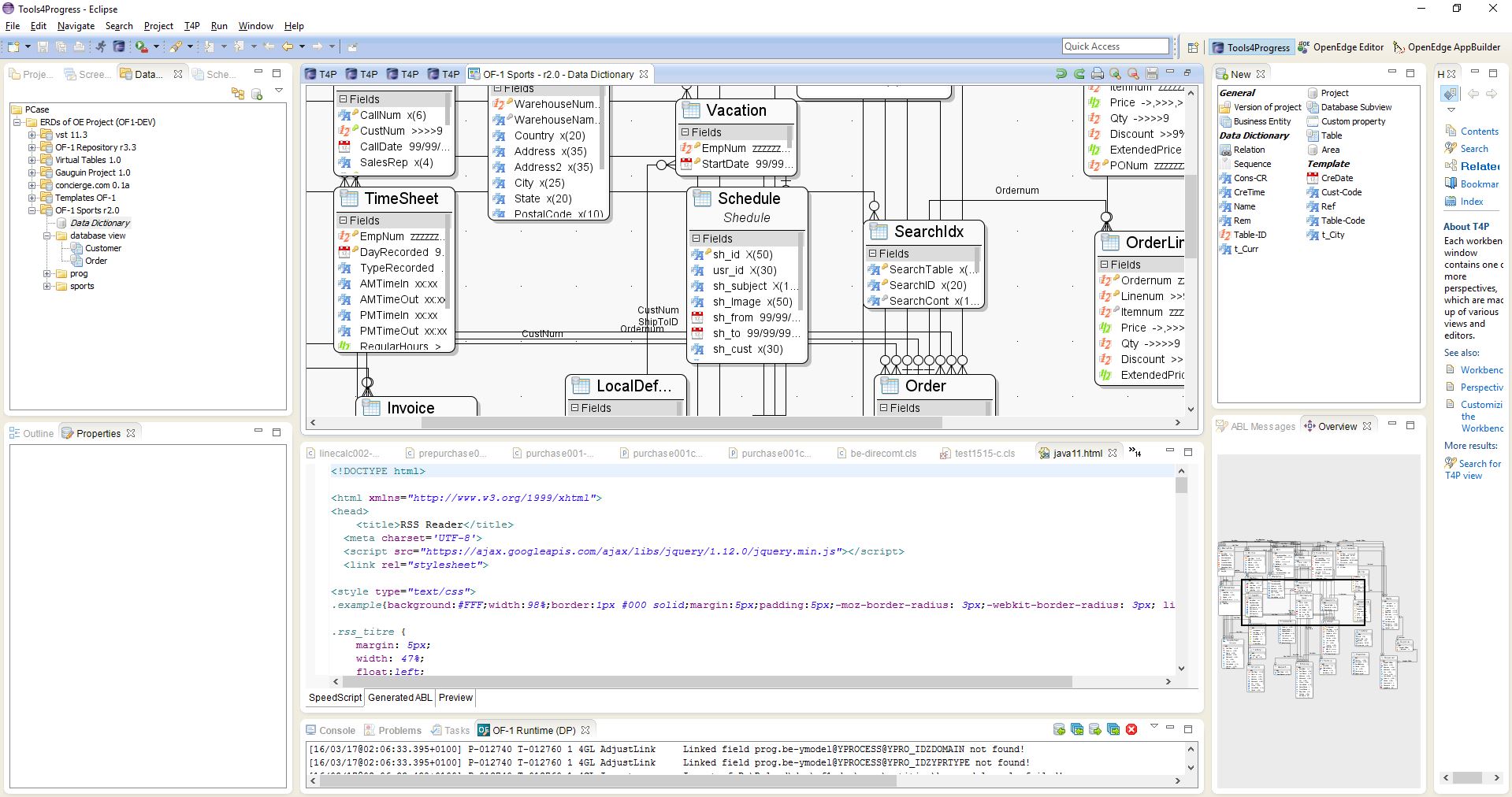Click the running man toolbar icon
Viewport: 1512px width, 797px height.
[101, 46]
